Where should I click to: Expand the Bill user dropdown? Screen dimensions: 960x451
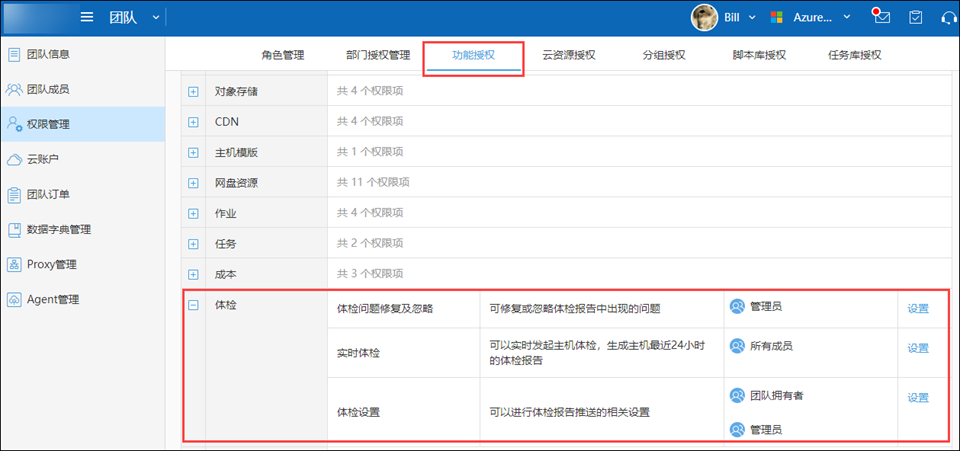pyautogui.click(x=752, y=17)
